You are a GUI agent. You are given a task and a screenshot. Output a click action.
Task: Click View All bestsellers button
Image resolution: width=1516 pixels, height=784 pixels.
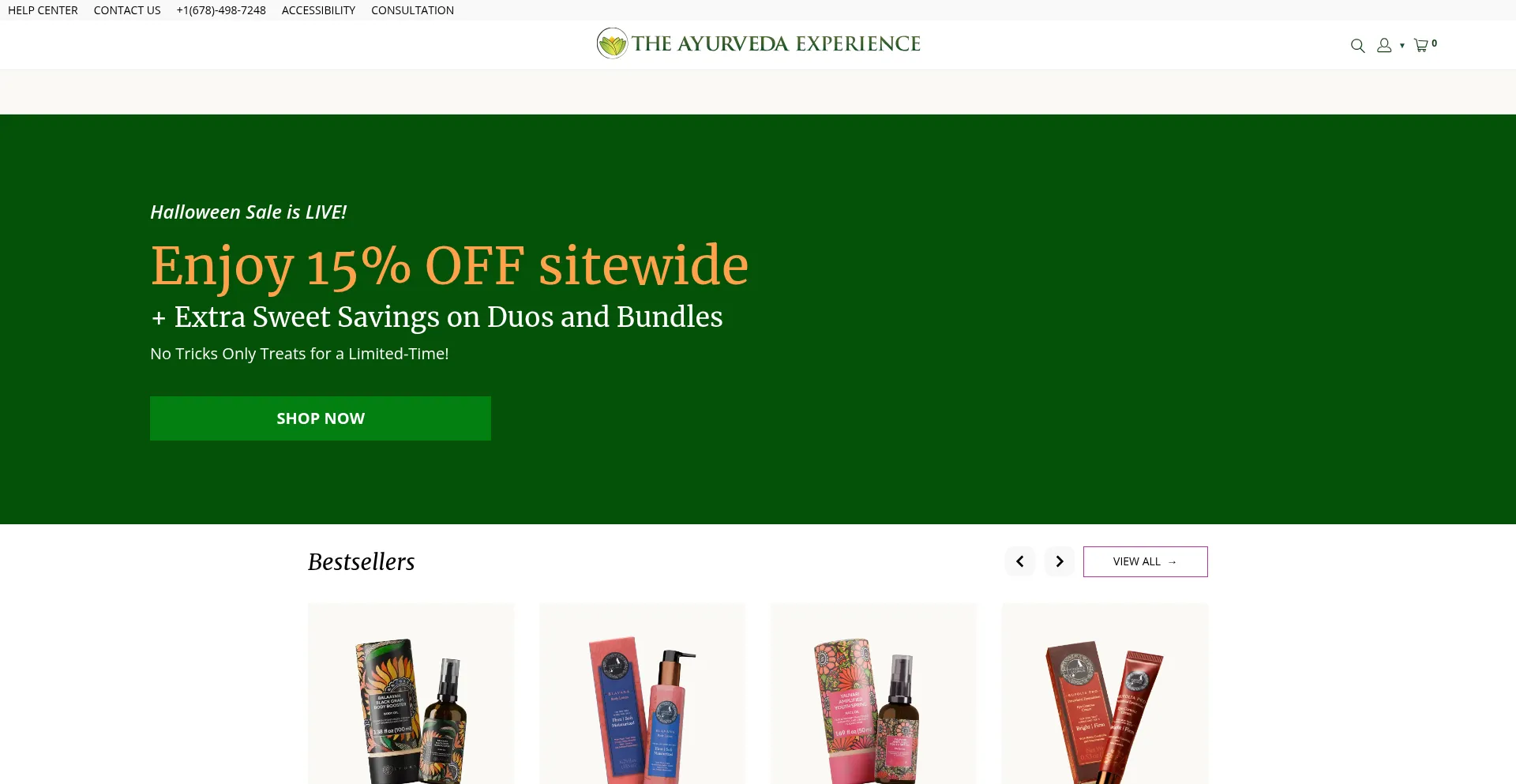pyautogui.click(x=1145, y=561)
